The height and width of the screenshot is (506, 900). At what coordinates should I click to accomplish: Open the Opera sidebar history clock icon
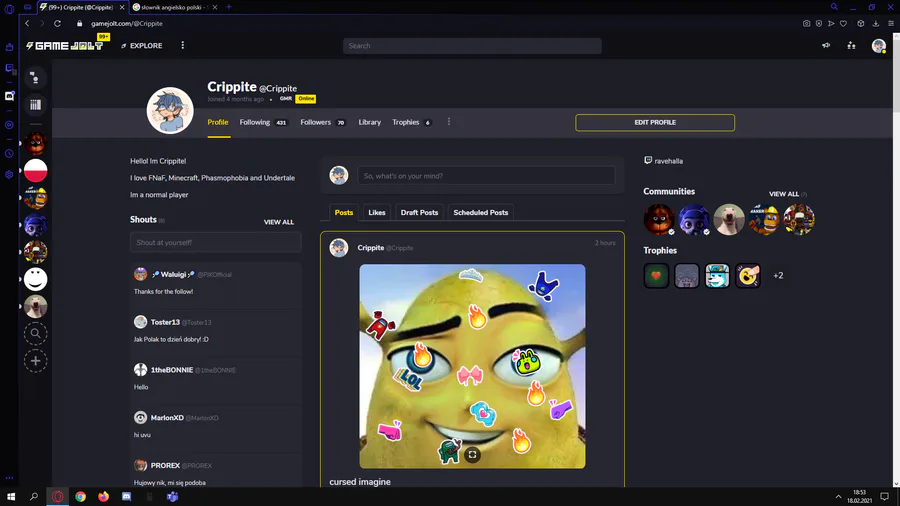pos(9,154)
